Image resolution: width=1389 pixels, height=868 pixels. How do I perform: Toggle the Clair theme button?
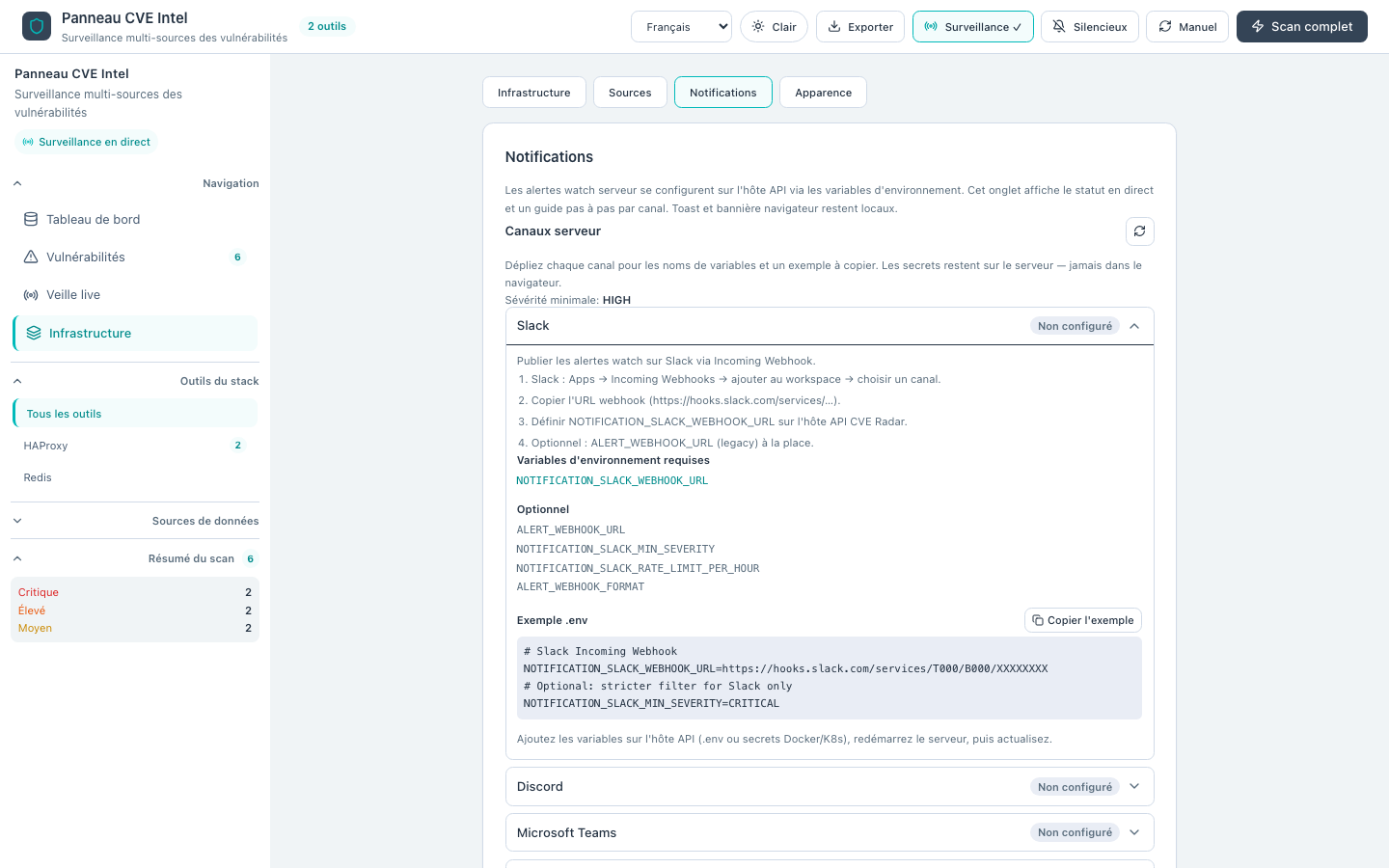(774, 27)
